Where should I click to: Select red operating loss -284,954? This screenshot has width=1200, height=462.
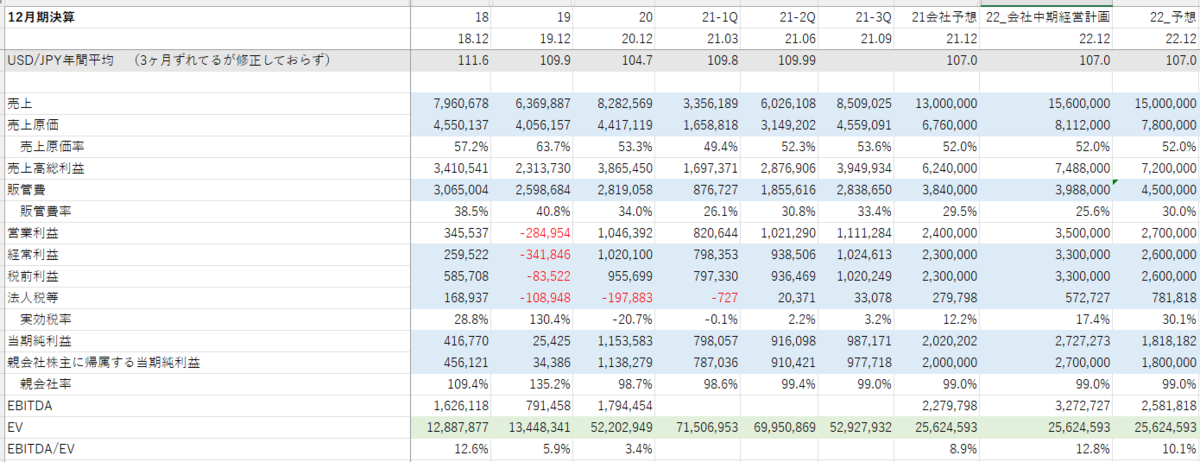coord(545,232)
